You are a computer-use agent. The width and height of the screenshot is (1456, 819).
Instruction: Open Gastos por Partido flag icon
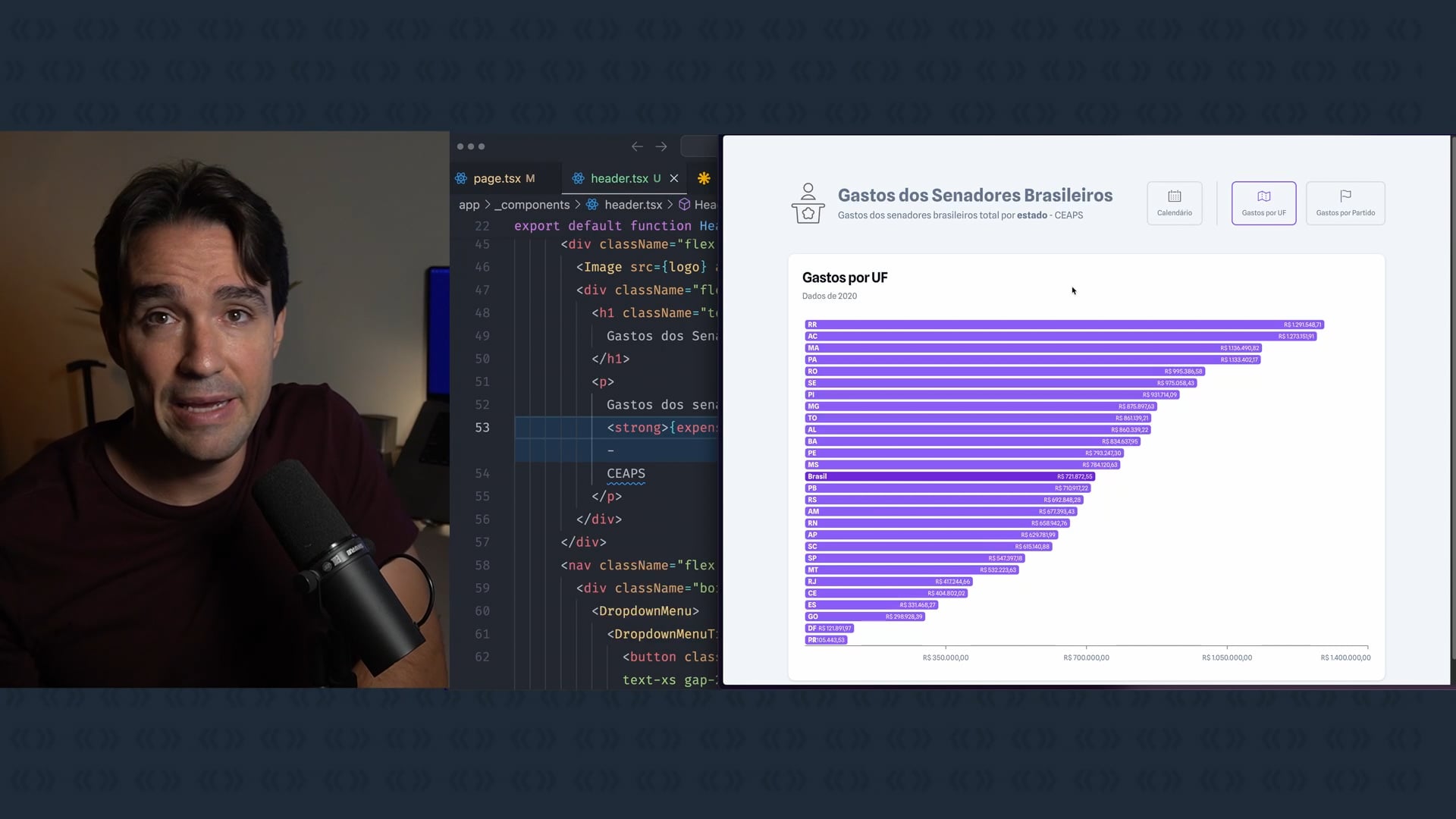(x=1345, y=196)
